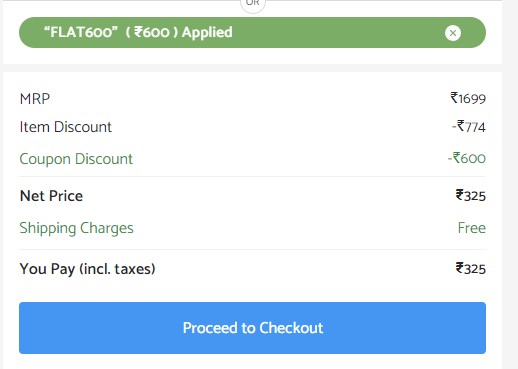Click the green coupon banner background
The image size is (518, 369).
(x=333, y=33)
